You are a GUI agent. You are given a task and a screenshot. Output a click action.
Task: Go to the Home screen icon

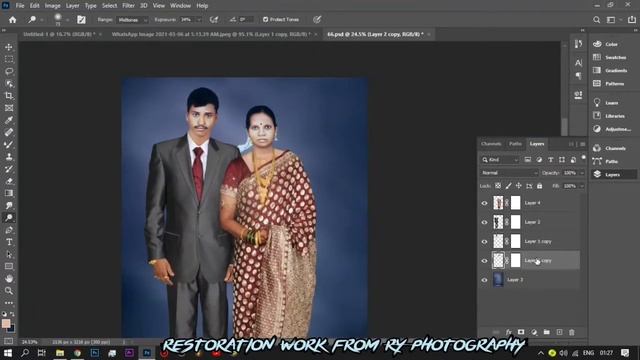coord(13,20)
